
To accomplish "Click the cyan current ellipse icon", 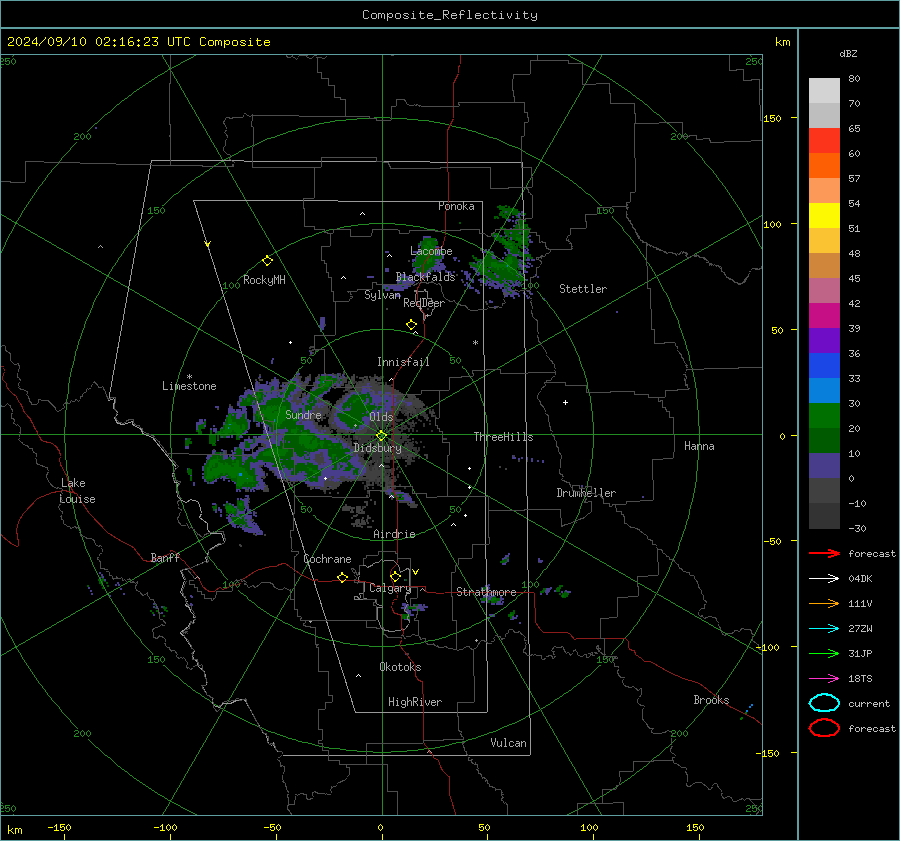I will click(824, 703).
